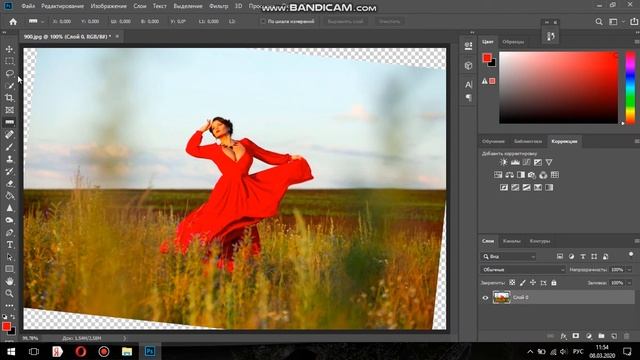This screenshot has width=640, height=360.
Task: Switch to the 'Образцы' tab
Action: (513, 42)
